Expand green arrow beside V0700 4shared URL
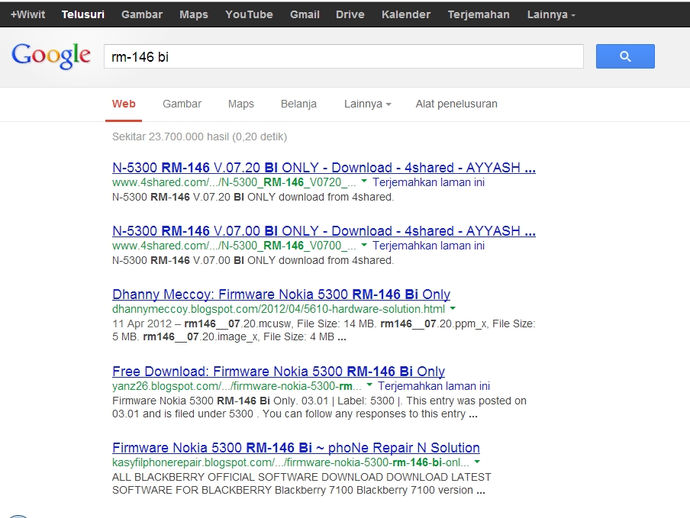The height and width of the screenshot is (518, 690). [364, 244]
